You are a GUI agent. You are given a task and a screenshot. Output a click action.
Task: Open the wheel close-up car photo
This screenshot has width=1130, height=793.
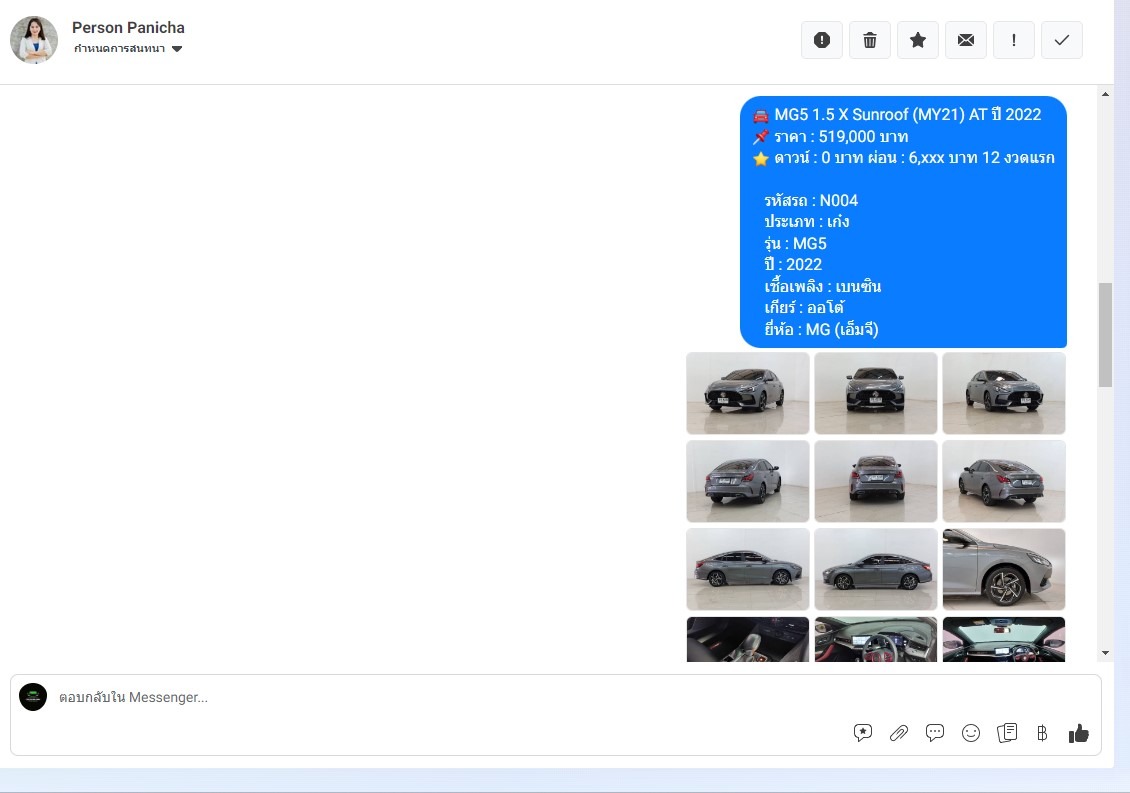(1004, 569)
